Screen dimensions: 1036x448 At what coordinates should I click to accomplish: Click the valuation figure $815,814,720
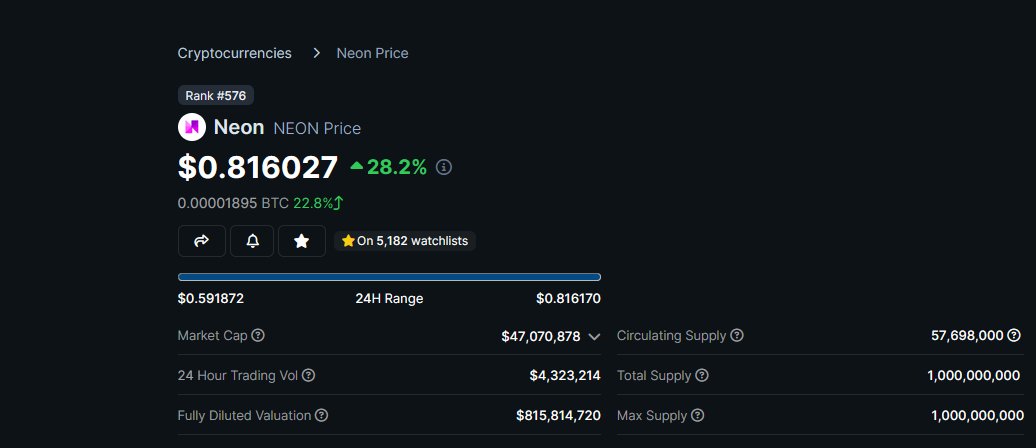point(558,416)
